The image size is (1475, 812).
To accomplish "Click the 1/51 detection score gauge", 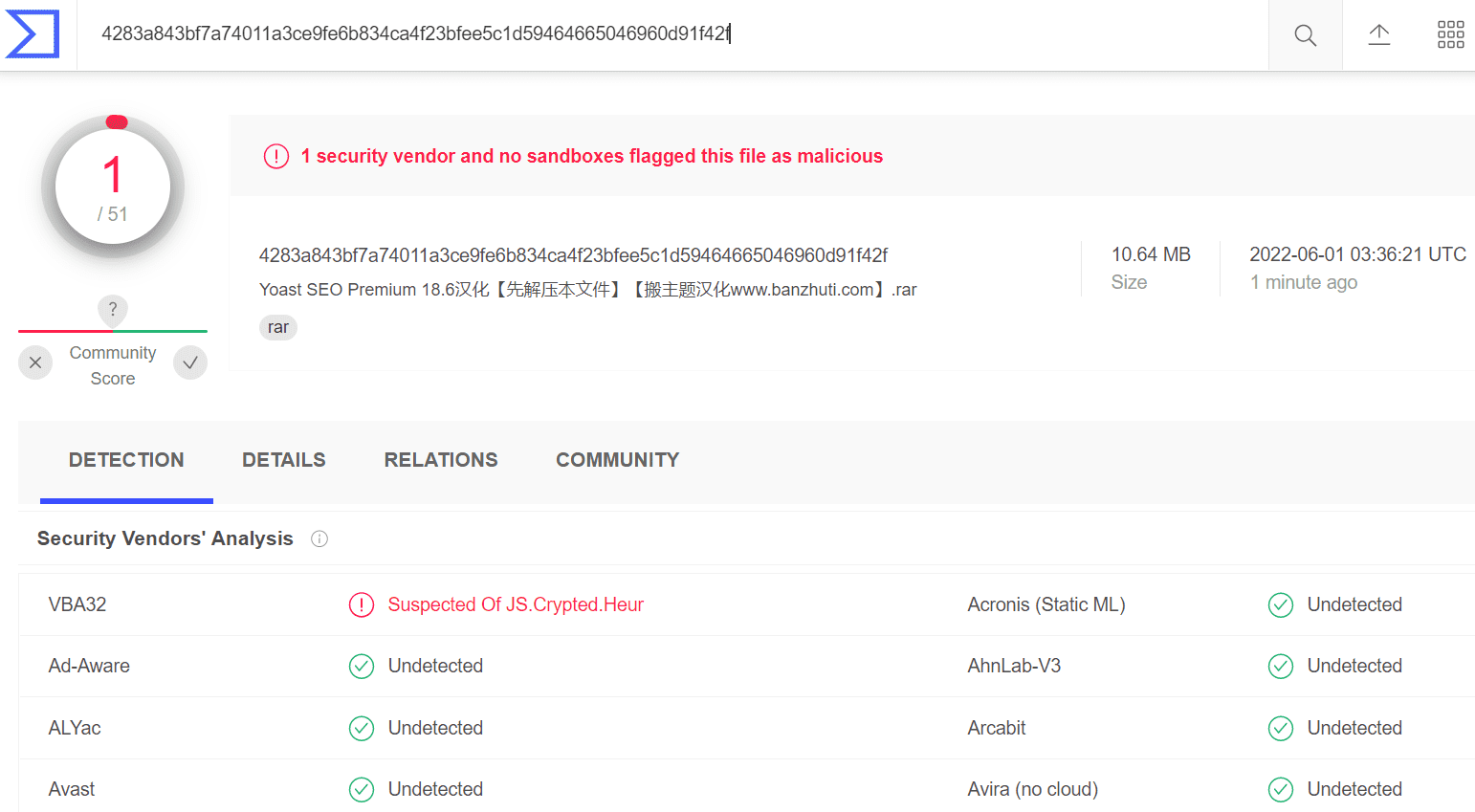I will coord(113,187).
